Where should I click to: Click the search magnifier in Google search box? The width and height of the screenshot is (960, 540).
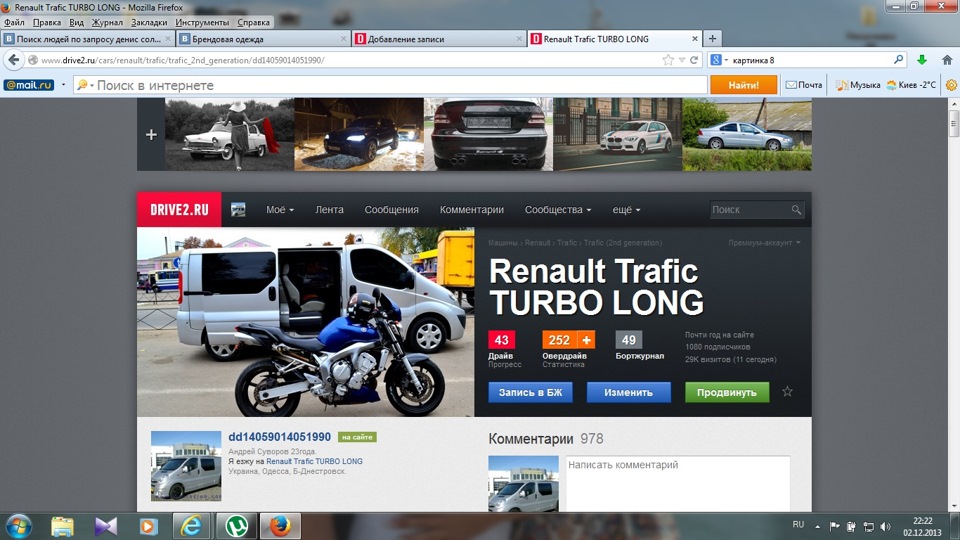tap(898, 59)
